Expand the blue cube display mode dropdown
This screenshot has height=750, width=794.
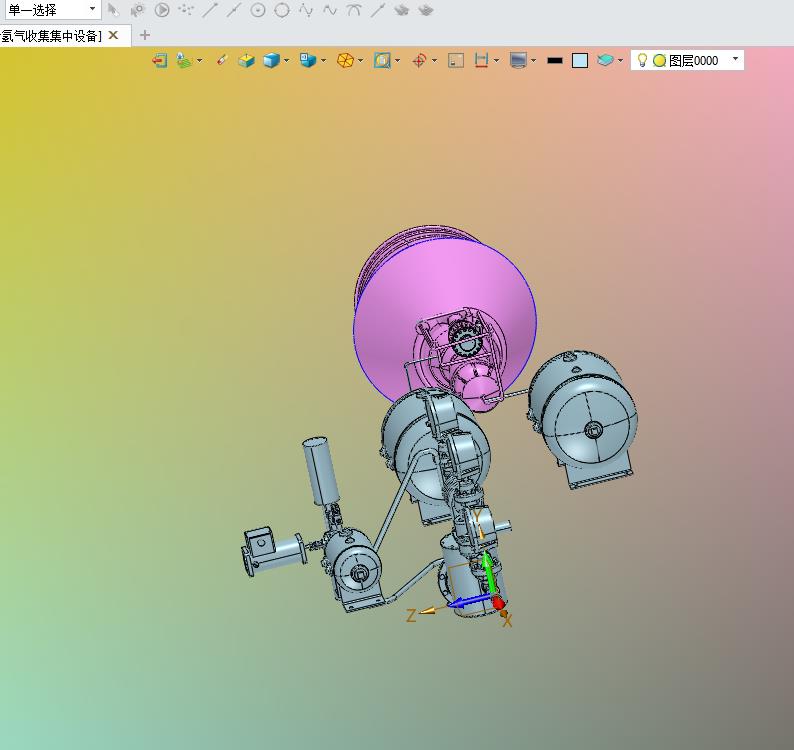coord(287,61)
